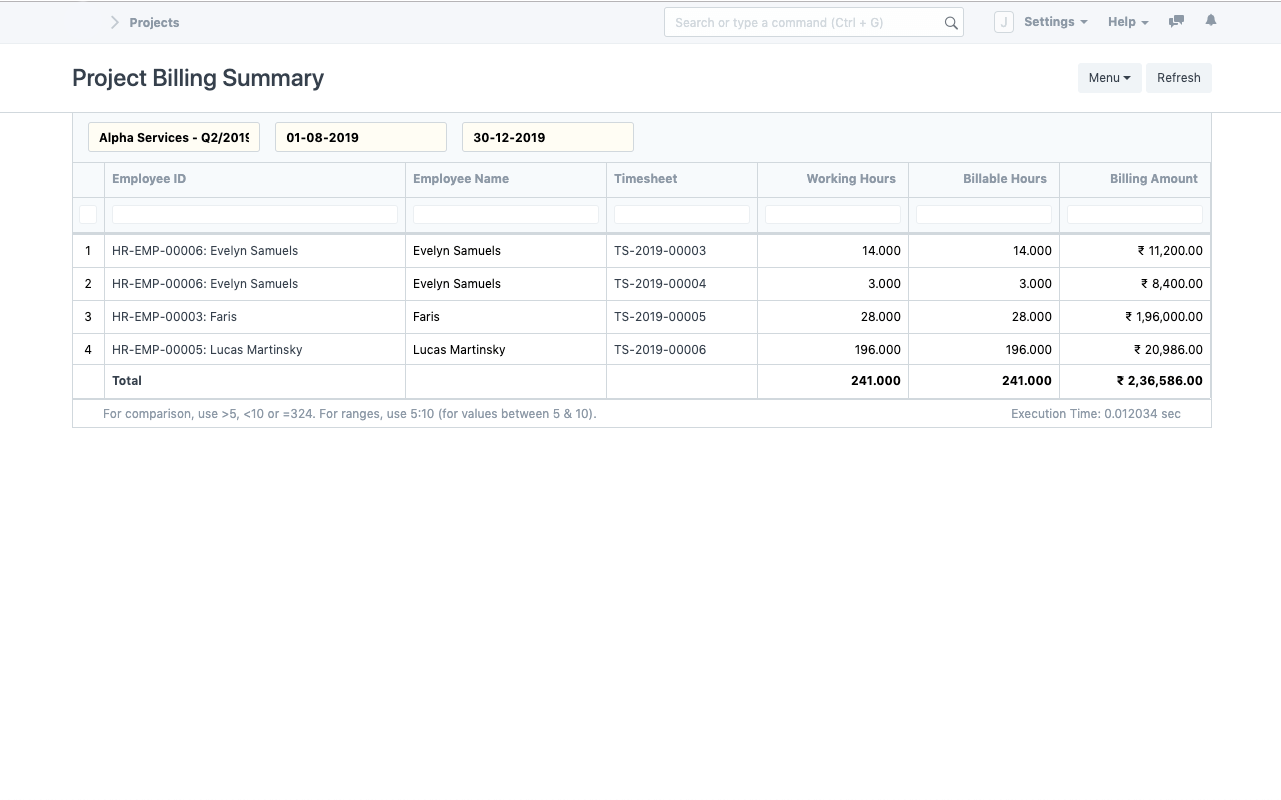
Task: Click the Timesheet column filter box
Action: pos(681,214)
